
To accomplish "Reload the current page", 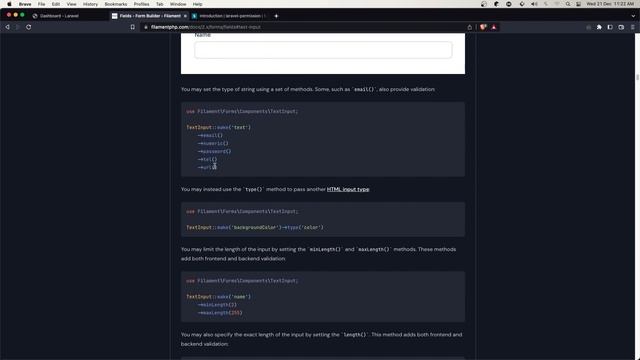I will click(x=29, y=27).
